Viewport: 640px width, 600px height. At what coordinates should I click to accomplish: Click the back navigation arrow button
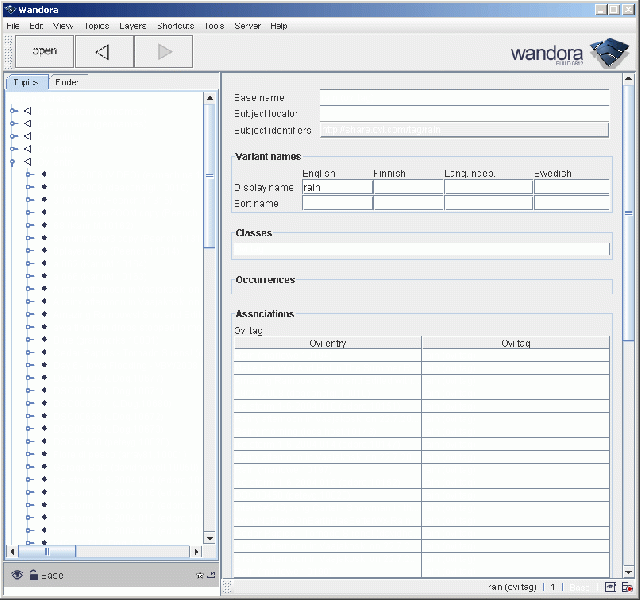tap(100, 51)
